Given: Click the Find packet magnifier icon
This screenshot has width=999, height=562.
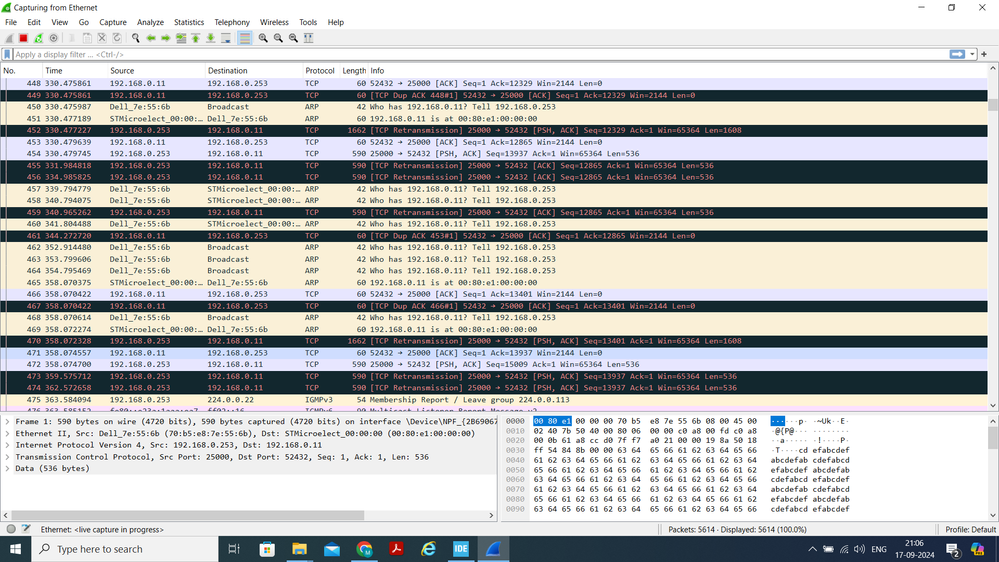Looking at the screenshot, I should point(136,38).
